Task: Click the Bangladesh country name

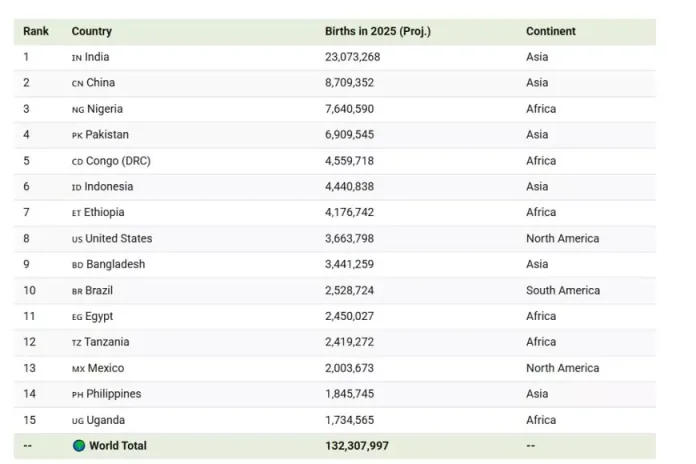Action: [115, 265]
